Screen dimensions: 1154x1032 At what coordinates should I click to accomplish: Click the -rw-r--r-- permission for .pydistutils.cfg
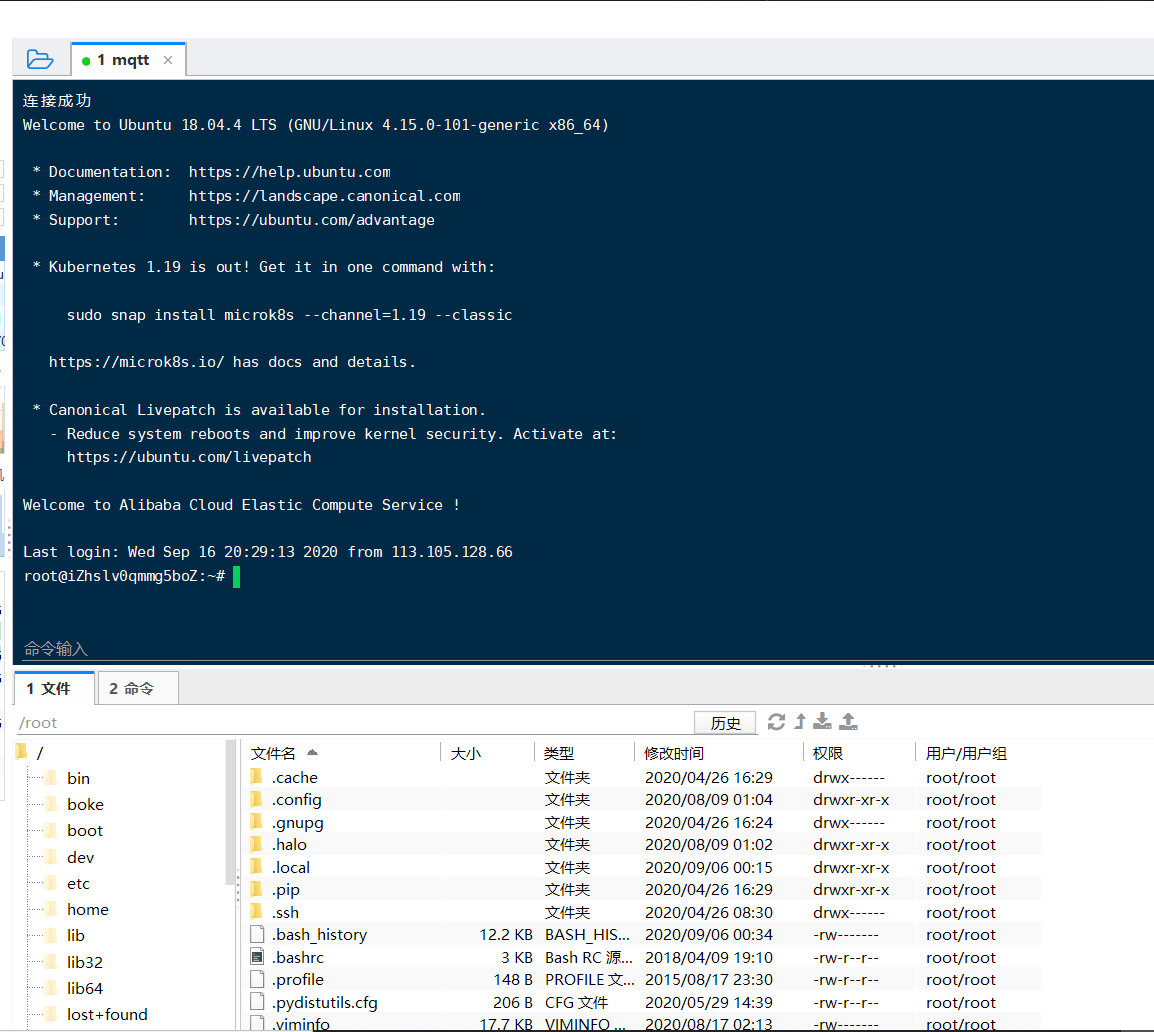click(846, 1003)
